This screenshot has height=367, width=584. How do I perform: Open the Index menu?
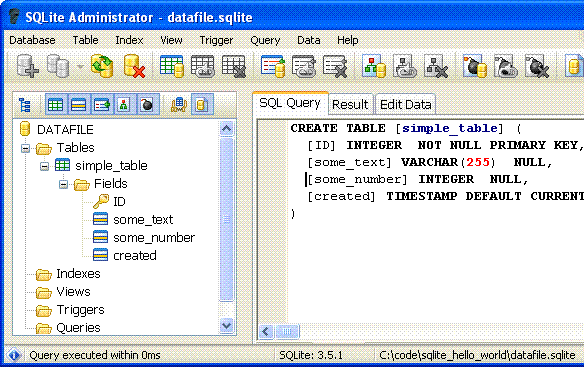(x=129, y=40)
